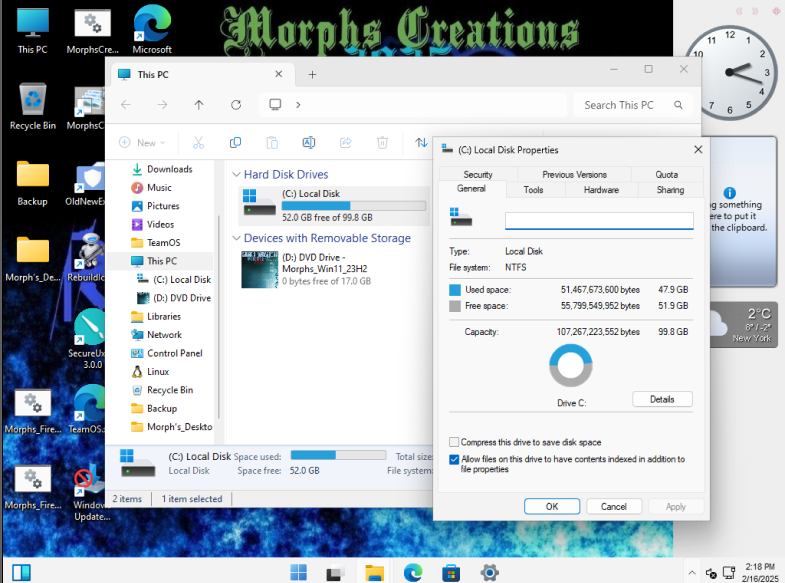The image size is (785, 583).
Task: Go back with the left arrow
Action: point(126,105)
